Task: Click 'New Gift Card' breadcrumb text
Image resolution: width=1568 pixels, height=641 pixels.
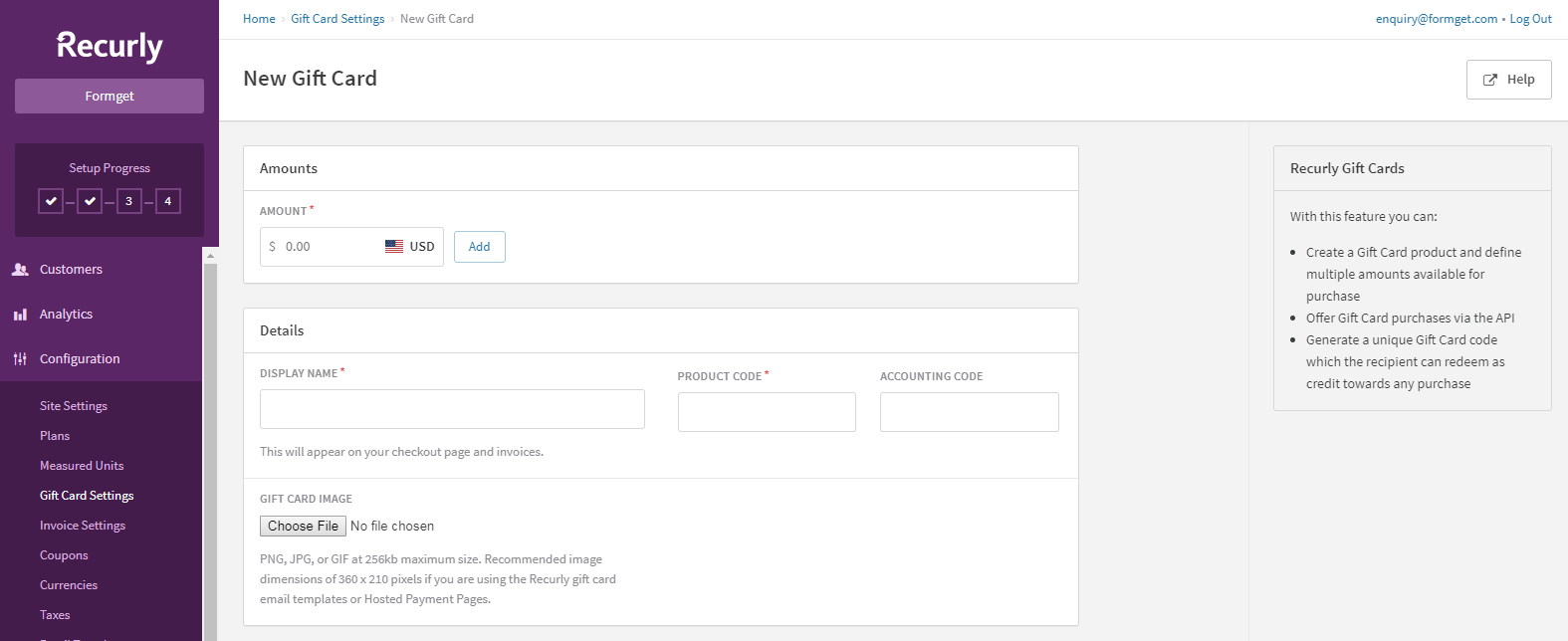Action: click(x=437, y=19)
